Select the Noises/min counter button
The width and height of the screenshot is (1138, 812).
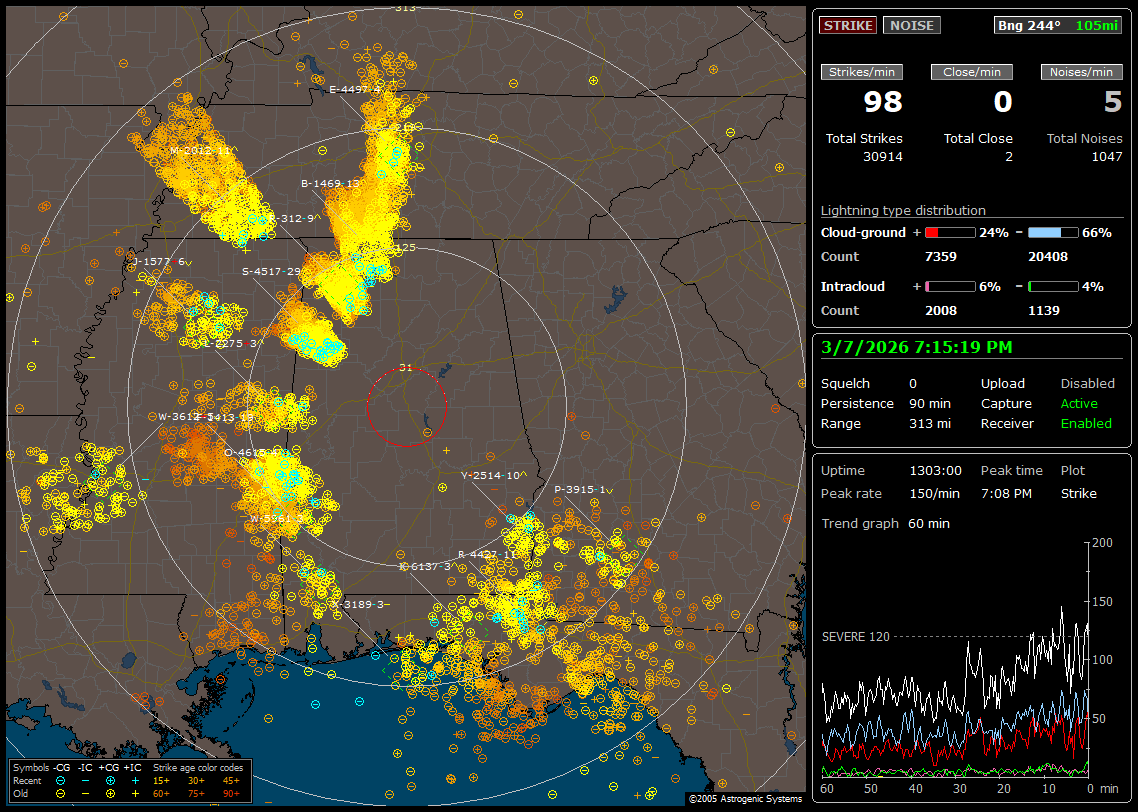1081,72
